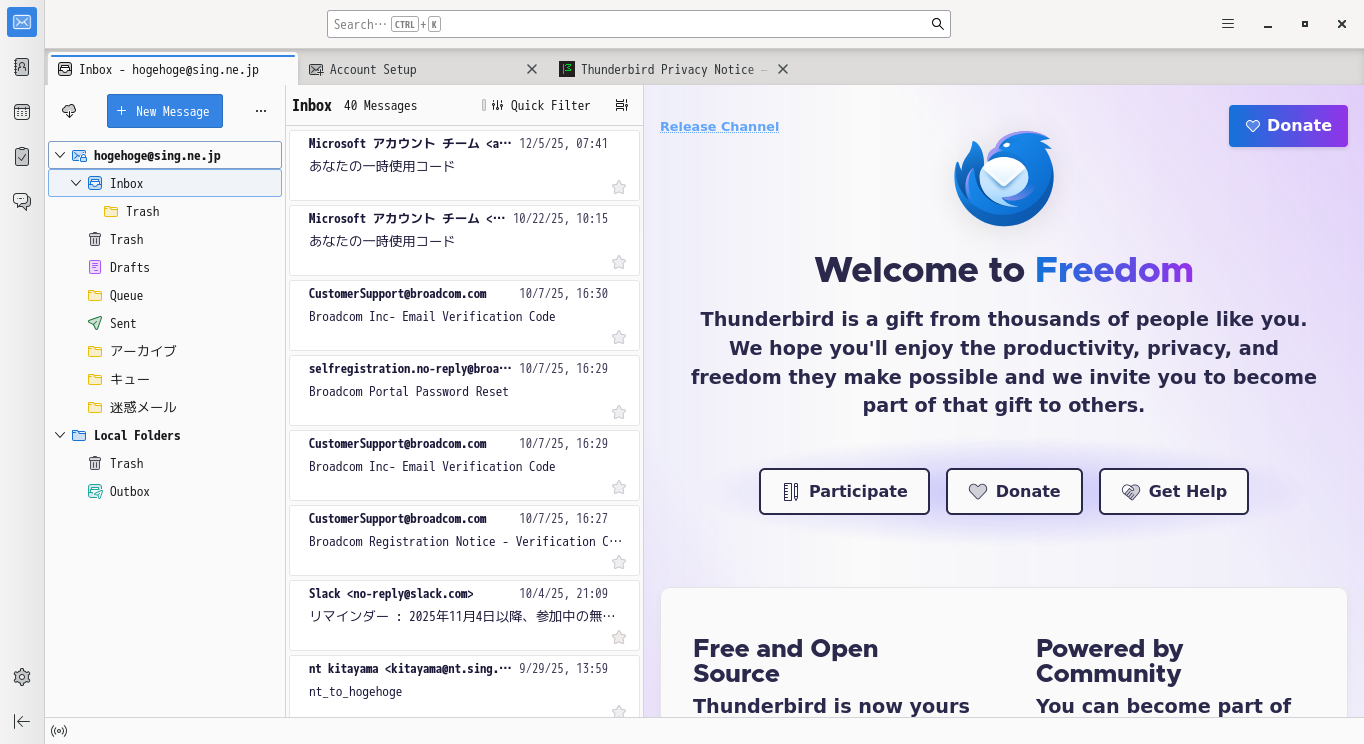
Task: Follow the Release Channel link
Action: click(719, 126)
